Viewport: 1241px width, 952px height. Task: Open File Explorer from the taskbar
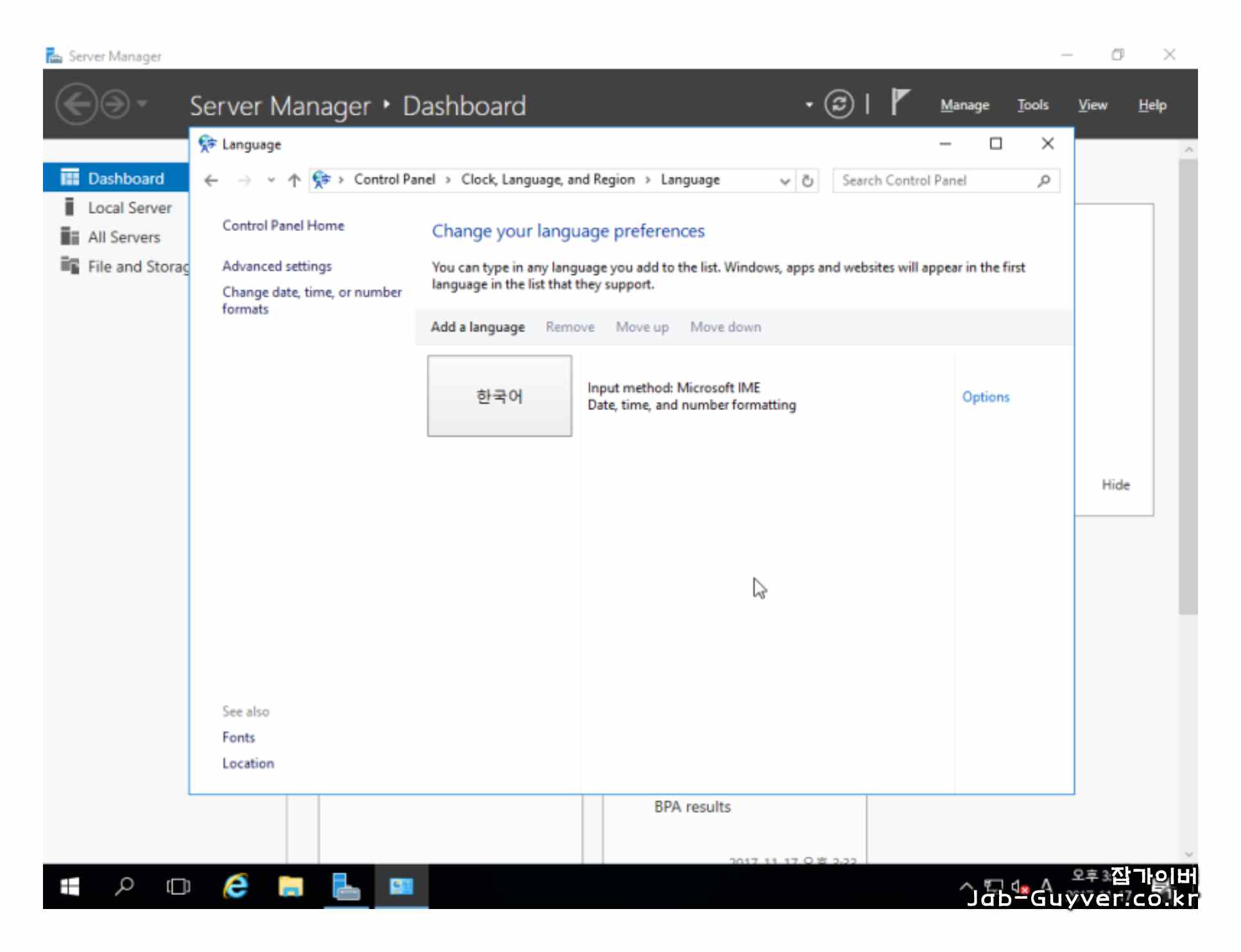[290, 886]
